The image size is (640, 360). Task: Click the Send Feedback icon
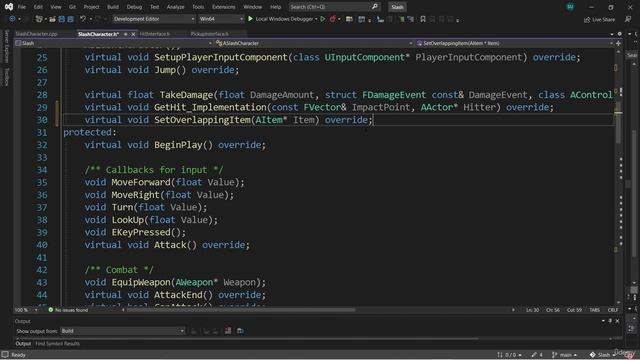pos(628,19)
